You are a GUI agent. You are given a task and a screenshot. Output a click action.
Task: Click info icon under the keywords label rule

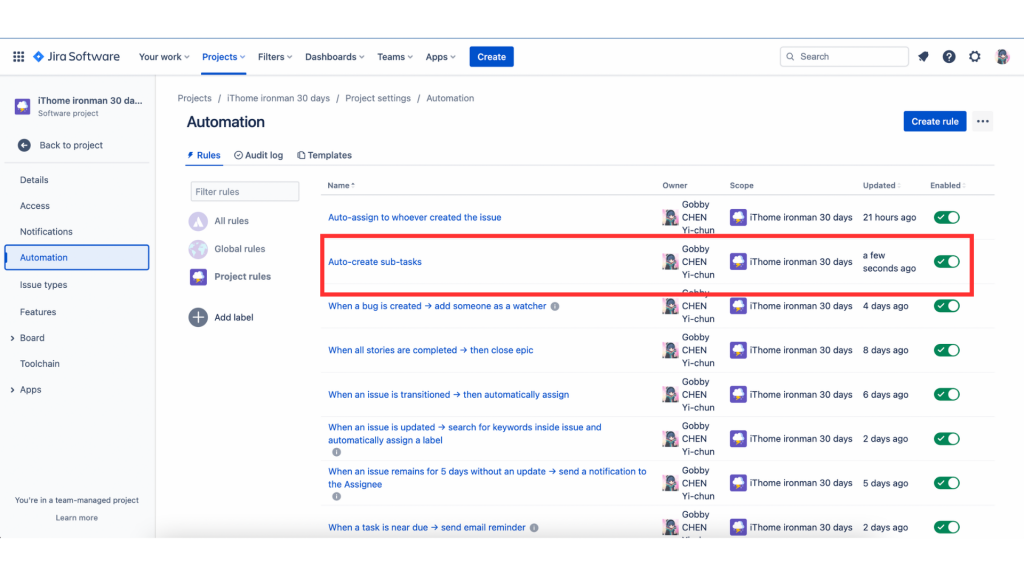[x=336, y=452]
